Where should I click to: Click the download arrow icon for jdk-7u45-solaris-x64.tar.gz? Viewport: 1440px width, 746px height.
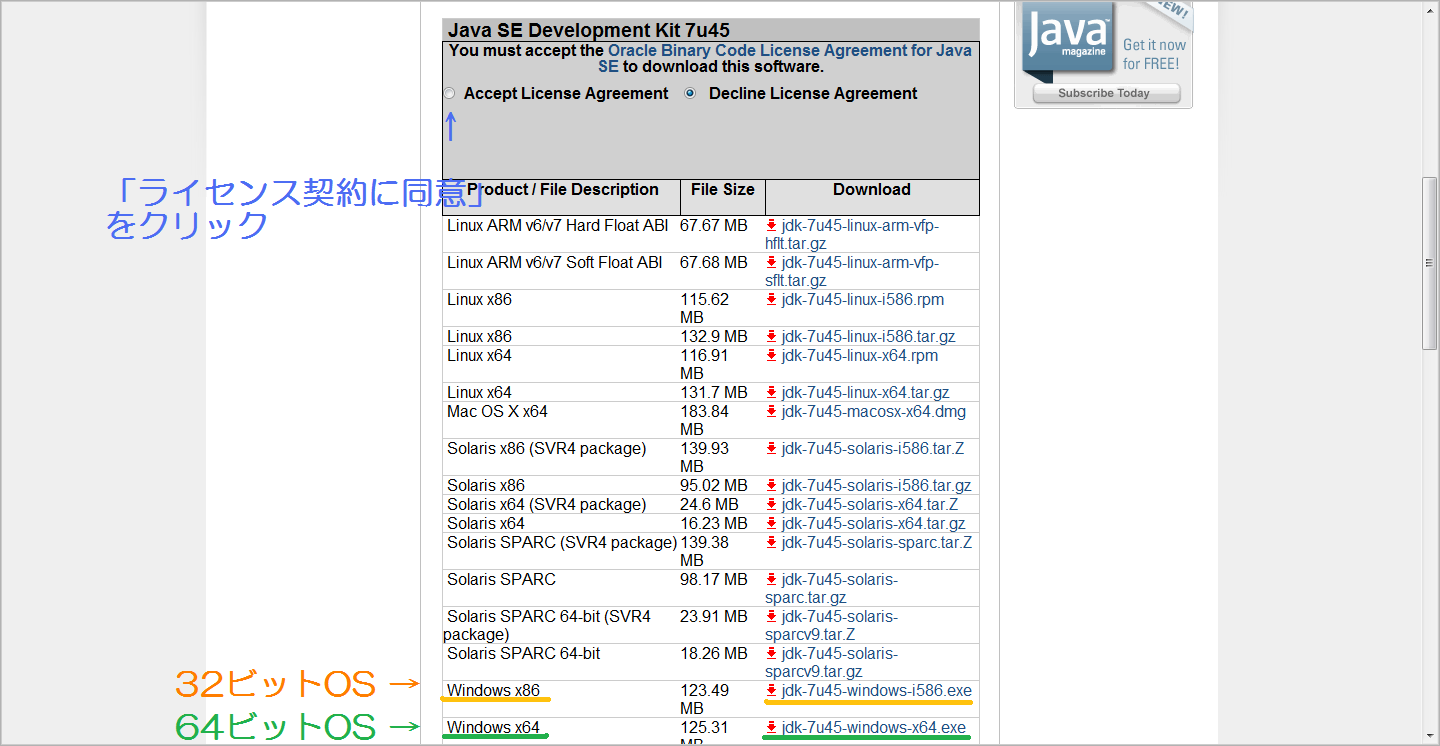click(771, 524)
